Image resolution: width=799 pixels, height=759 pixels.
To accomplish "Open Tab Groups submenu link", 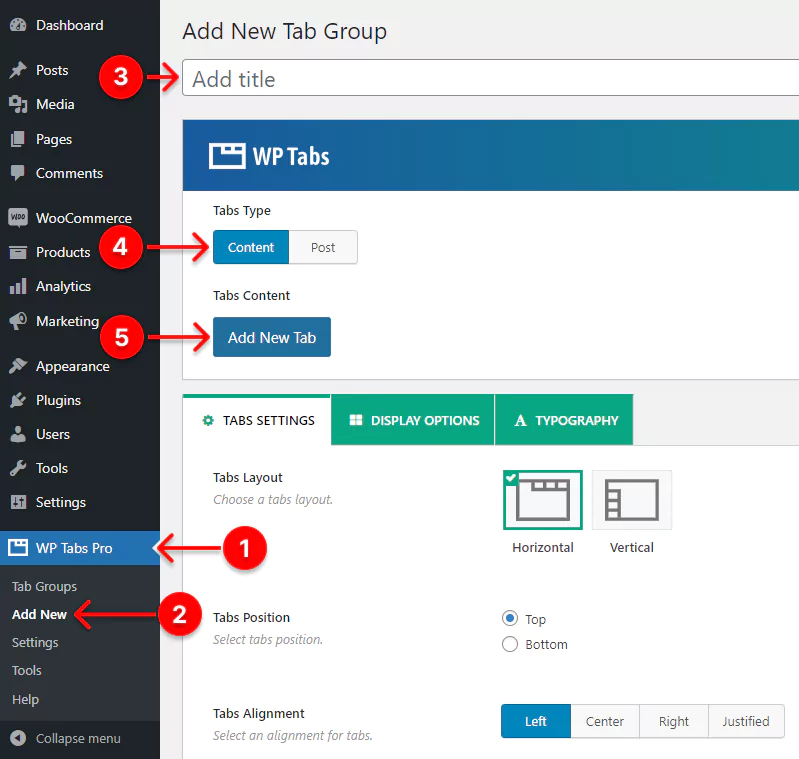I will point(44,586).
